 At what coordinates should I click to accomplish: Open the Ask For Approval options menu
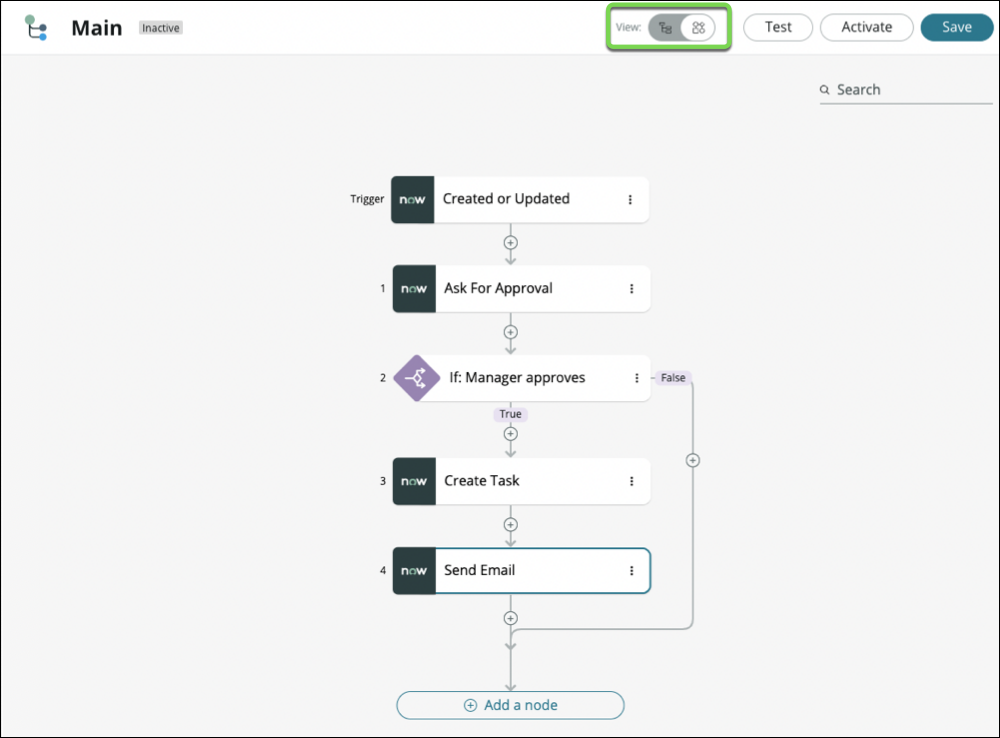[x=631, y=288]
